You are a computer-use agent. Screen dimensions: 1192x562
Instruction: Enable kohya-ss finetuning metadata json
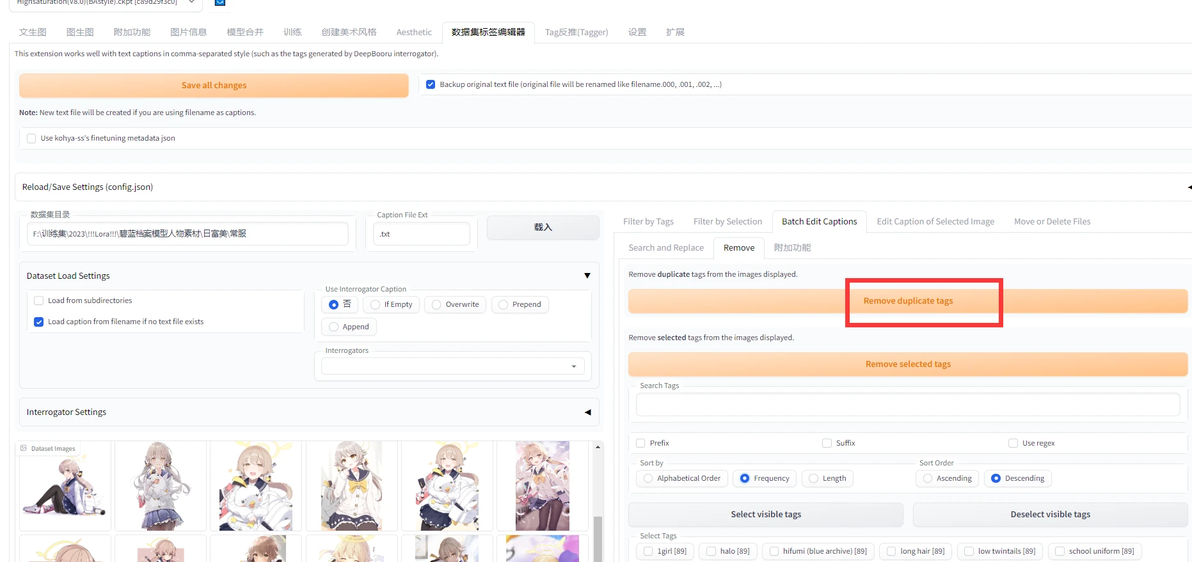31,138
